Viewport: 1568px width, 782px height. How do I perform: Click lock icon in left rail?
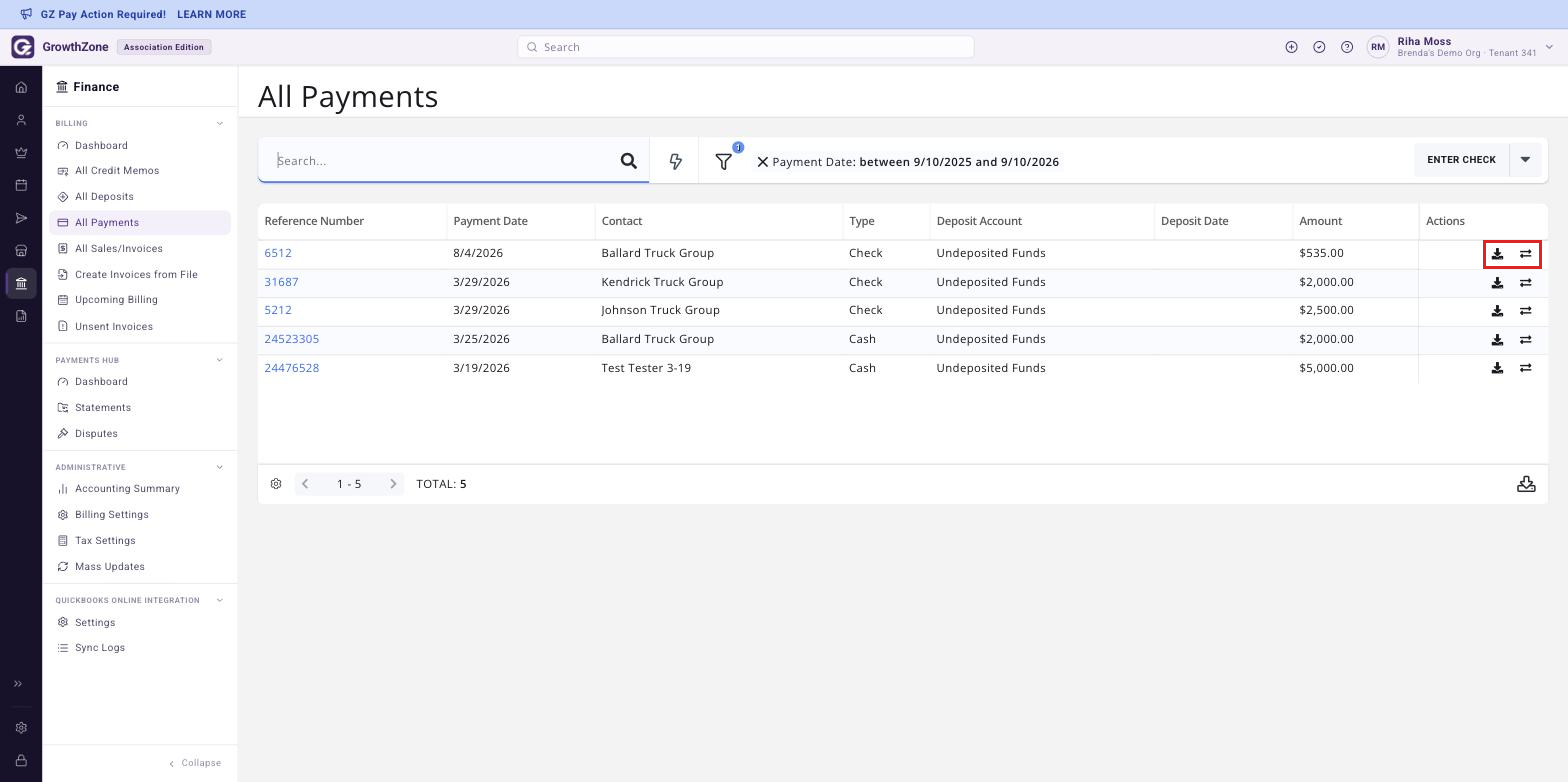[x=21, y=761]
